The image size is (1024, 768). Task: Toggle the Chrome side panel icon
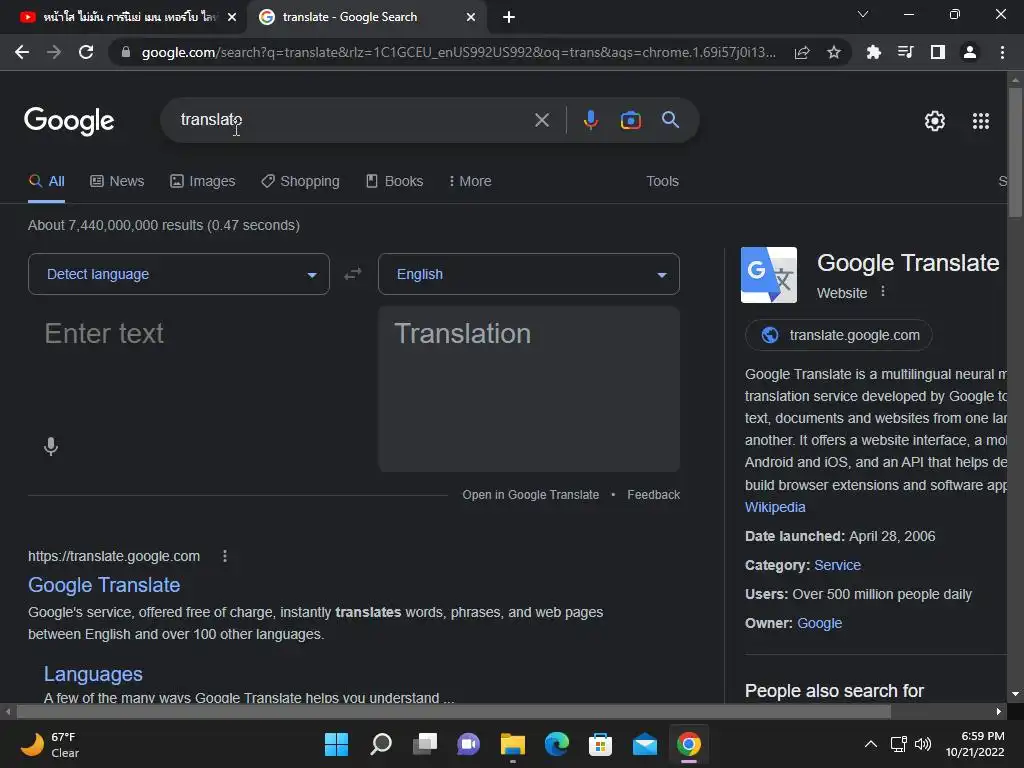[937, 52]
